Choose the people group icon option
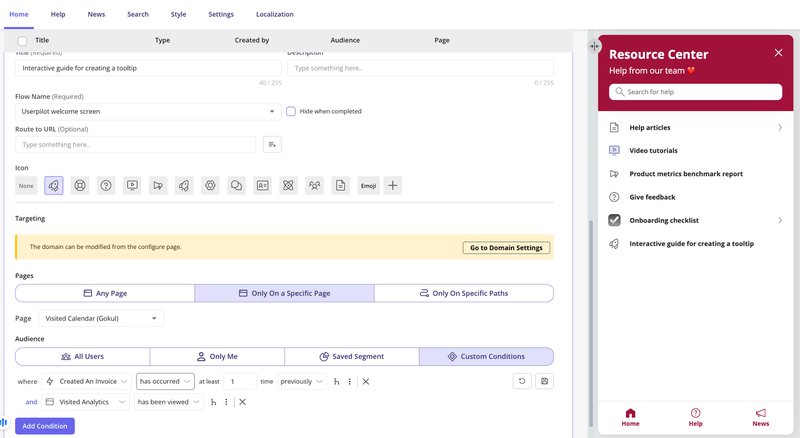Image resolution: width=800 pixels, height=438 pixels. coord(315,185)
